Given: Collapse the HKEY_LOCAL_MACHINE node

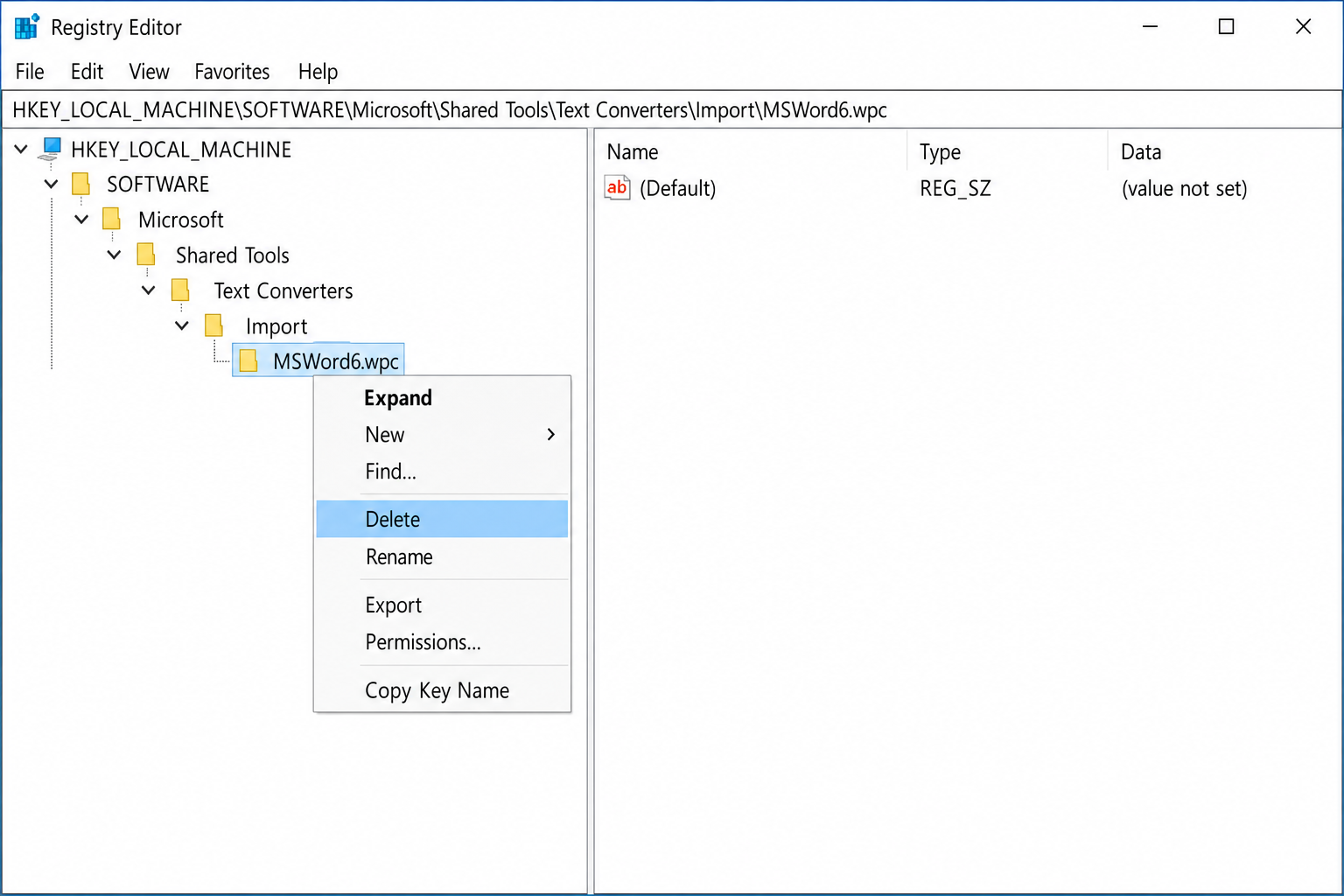Looking at the screenshot, I should click(21, 149).
